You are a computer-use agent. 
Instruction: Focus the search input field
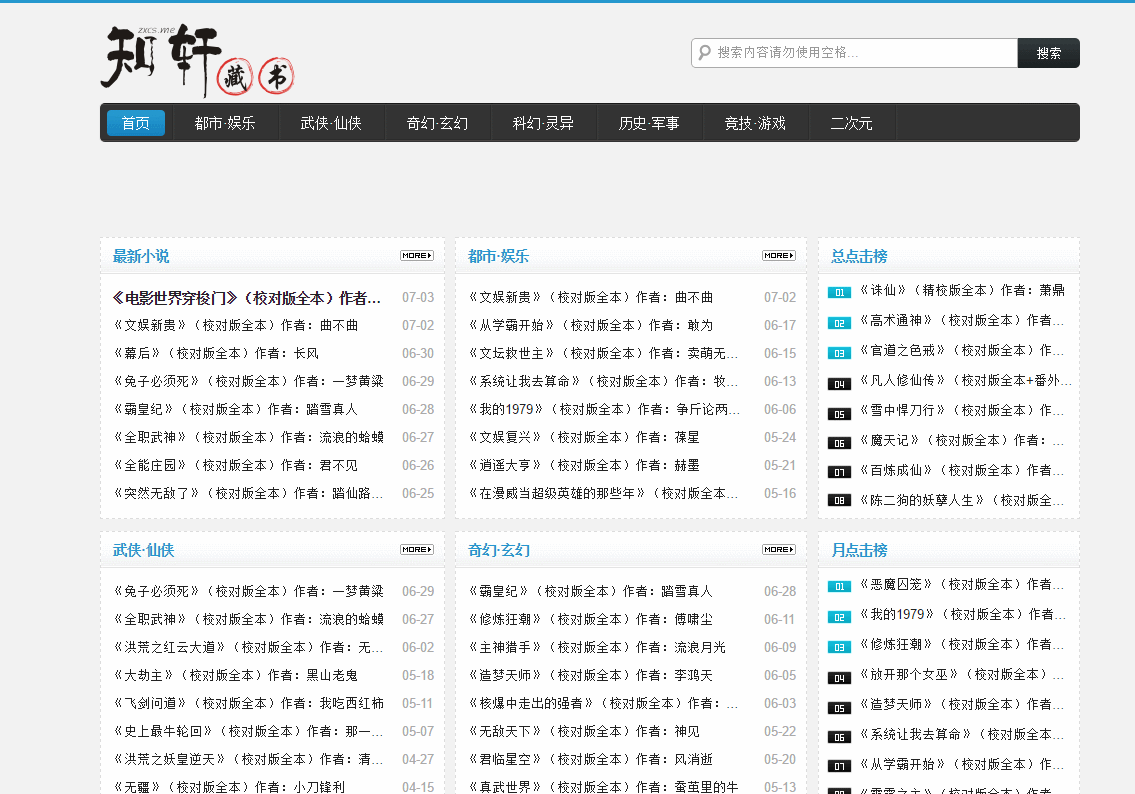tap(854, 53)
